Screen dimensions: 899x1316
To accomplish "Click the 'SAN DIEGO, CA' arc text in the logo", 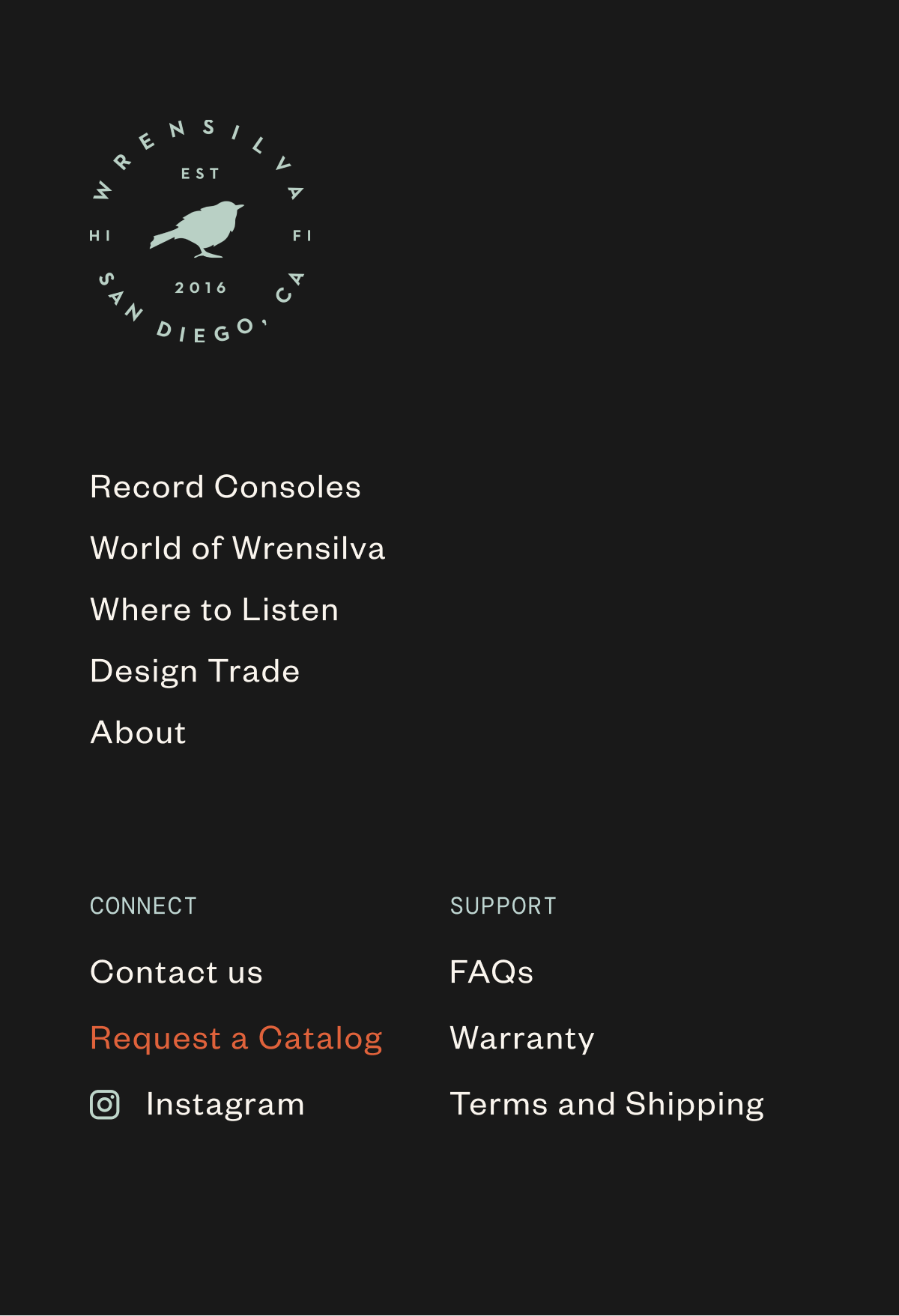I will pyautogui.click(x=201, y=309).
